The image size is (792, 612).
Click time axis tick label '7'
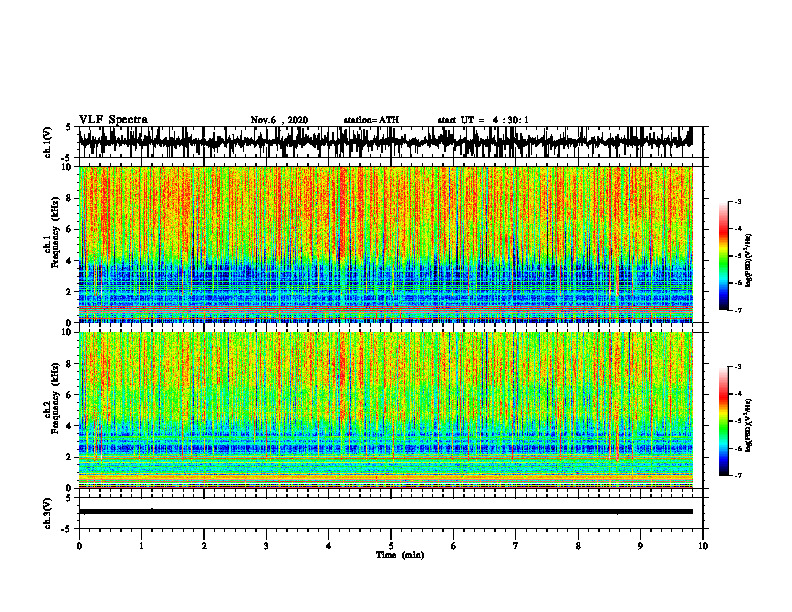[x=516, y=546]
